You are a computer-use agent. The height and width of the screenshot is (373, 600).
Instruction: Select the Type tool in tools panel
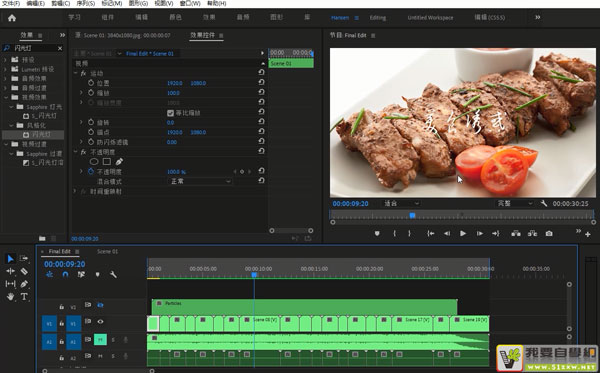point(24,296)
